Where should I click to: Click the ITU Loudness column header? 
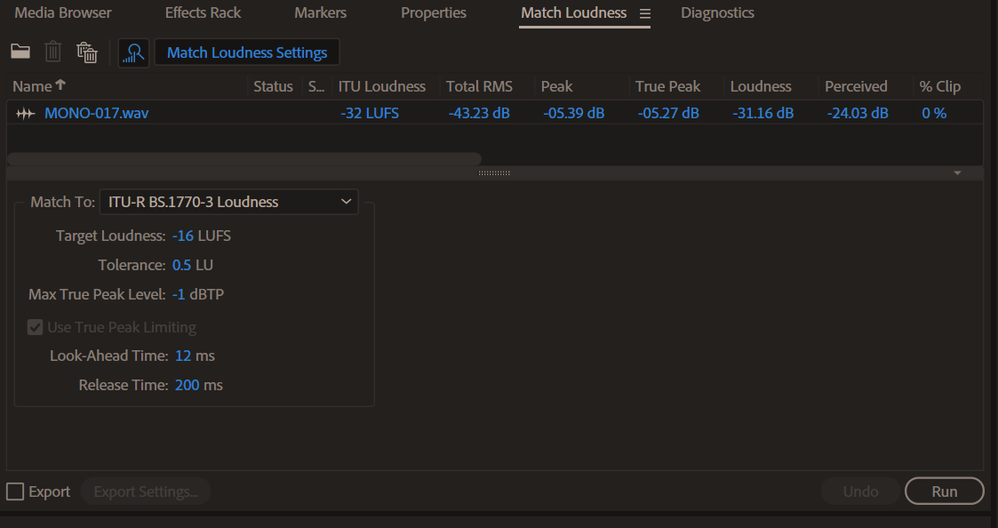(x=382, y=86)
